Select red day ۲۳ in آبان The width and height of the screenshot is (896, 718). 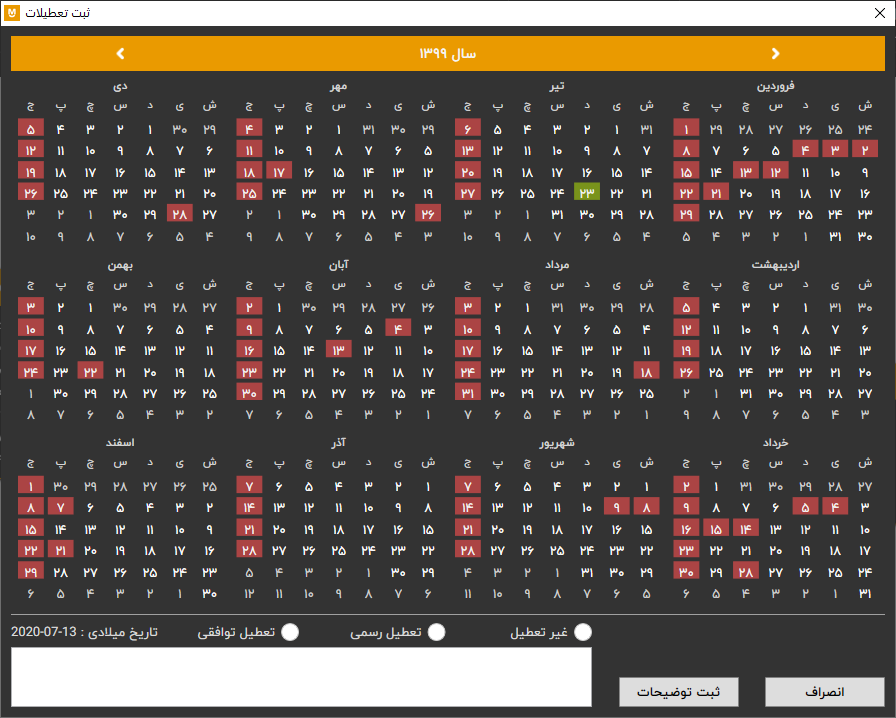click(x=249, y=372)
